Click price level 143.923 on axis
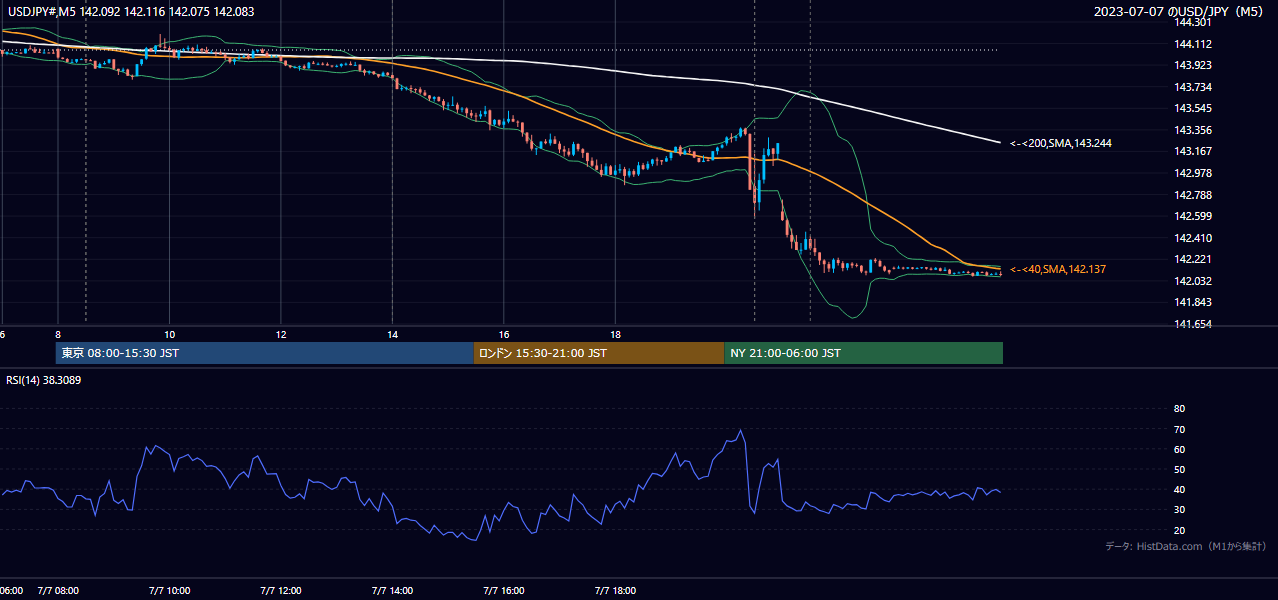The image size is (1278, 600). point(1192,65)
